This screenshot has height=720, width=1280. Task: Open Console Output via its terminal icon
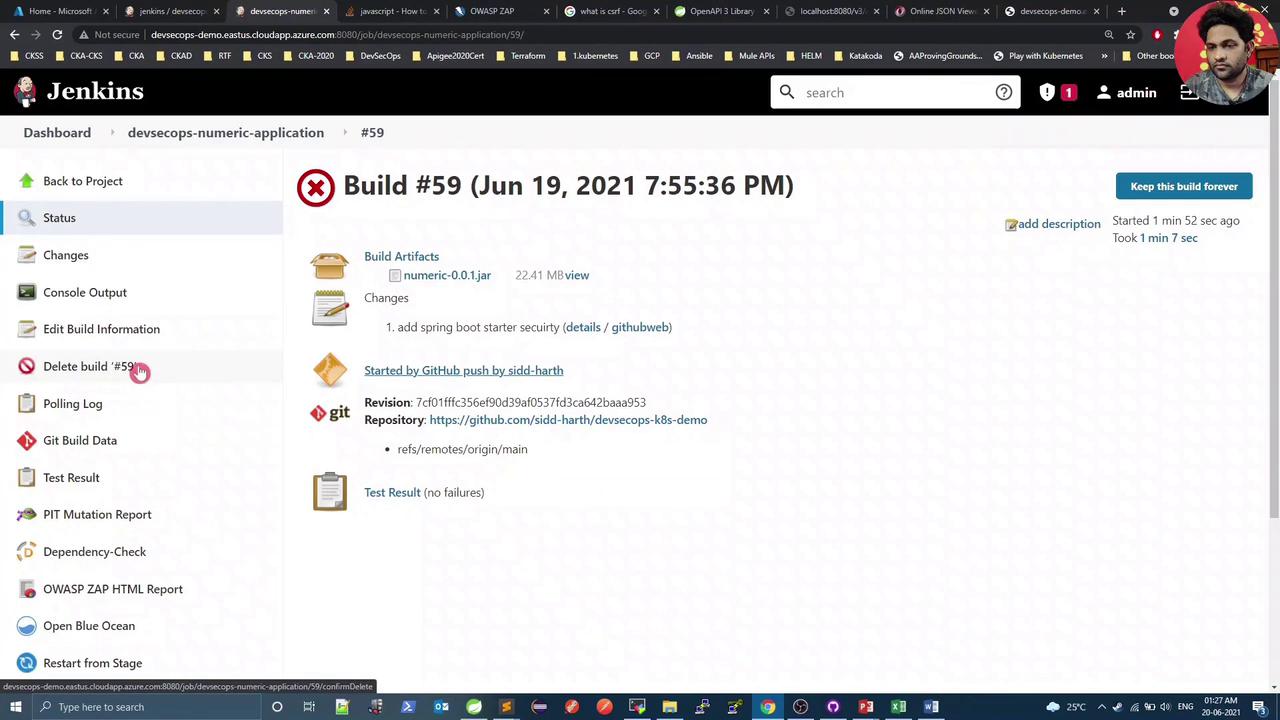tap(27, 292)
